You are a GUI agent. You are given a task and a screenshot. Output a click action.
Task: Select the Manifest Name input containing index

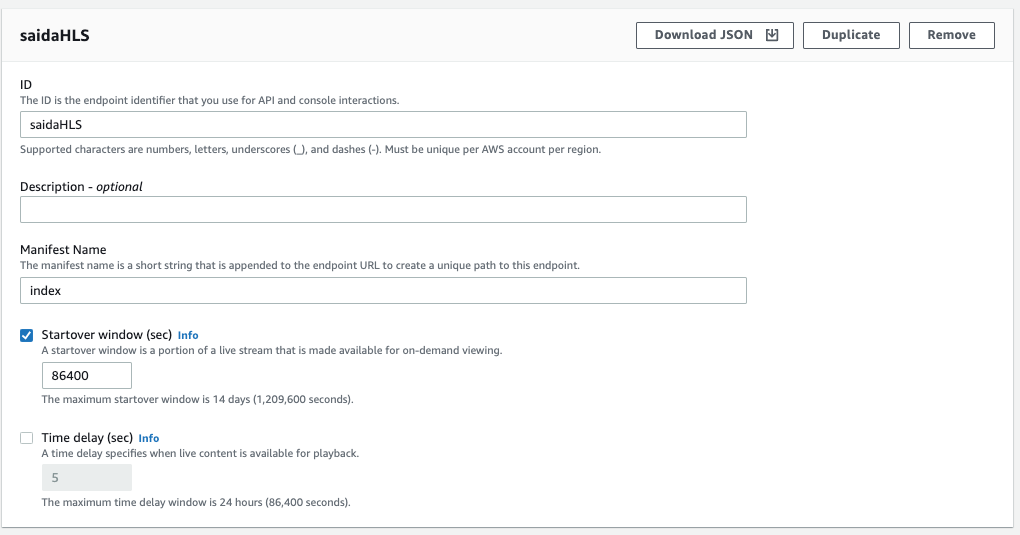click(383, 290)
